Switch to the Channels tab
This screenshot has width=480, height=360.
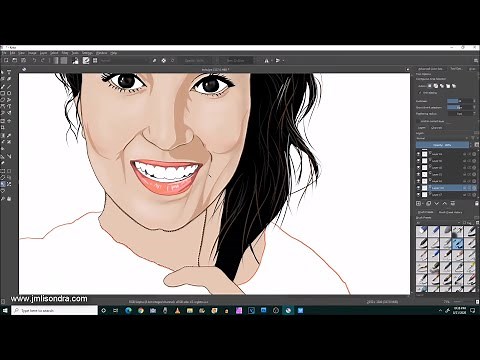(x=436, y=128)
